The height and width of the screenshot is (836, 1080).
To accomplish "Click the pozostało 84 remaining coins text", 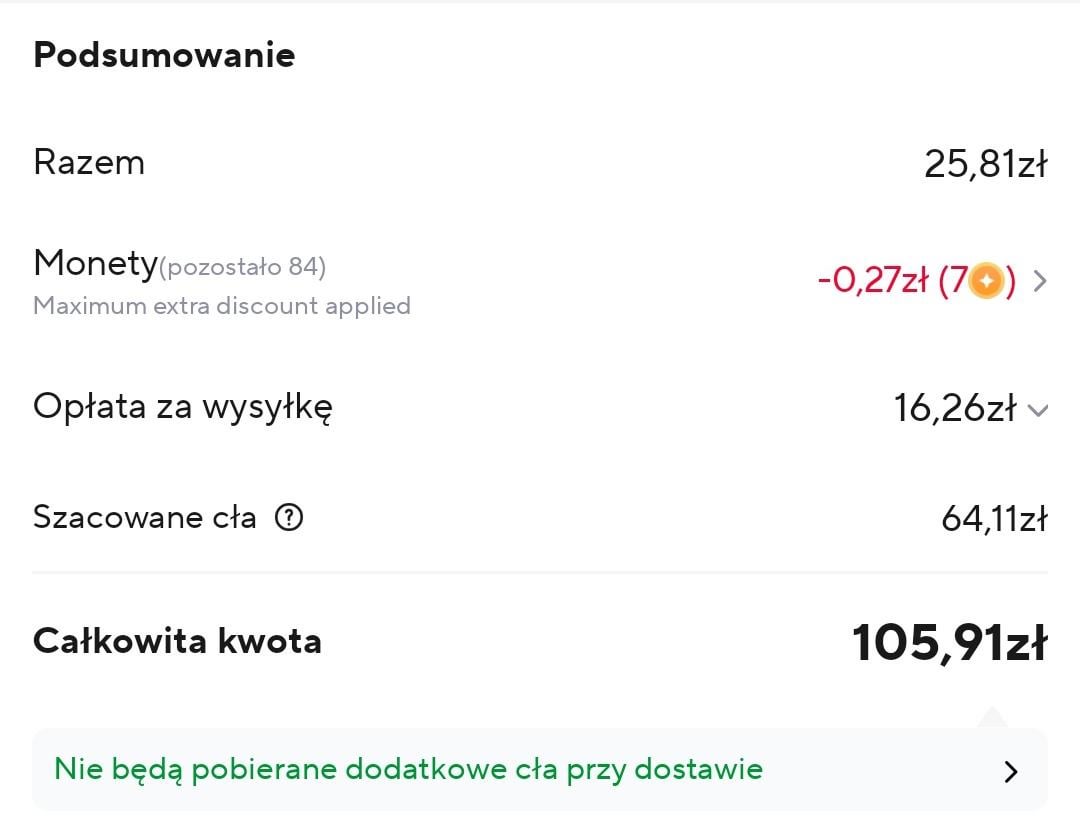I will pyautogui.click(x=242, y=267).
